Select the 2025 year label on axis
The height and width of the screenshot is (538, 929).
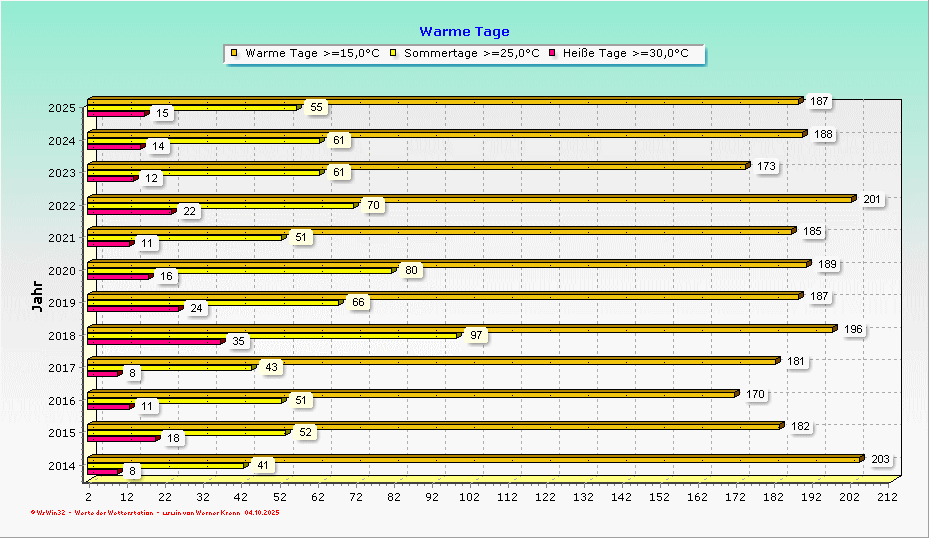[61, 108]
